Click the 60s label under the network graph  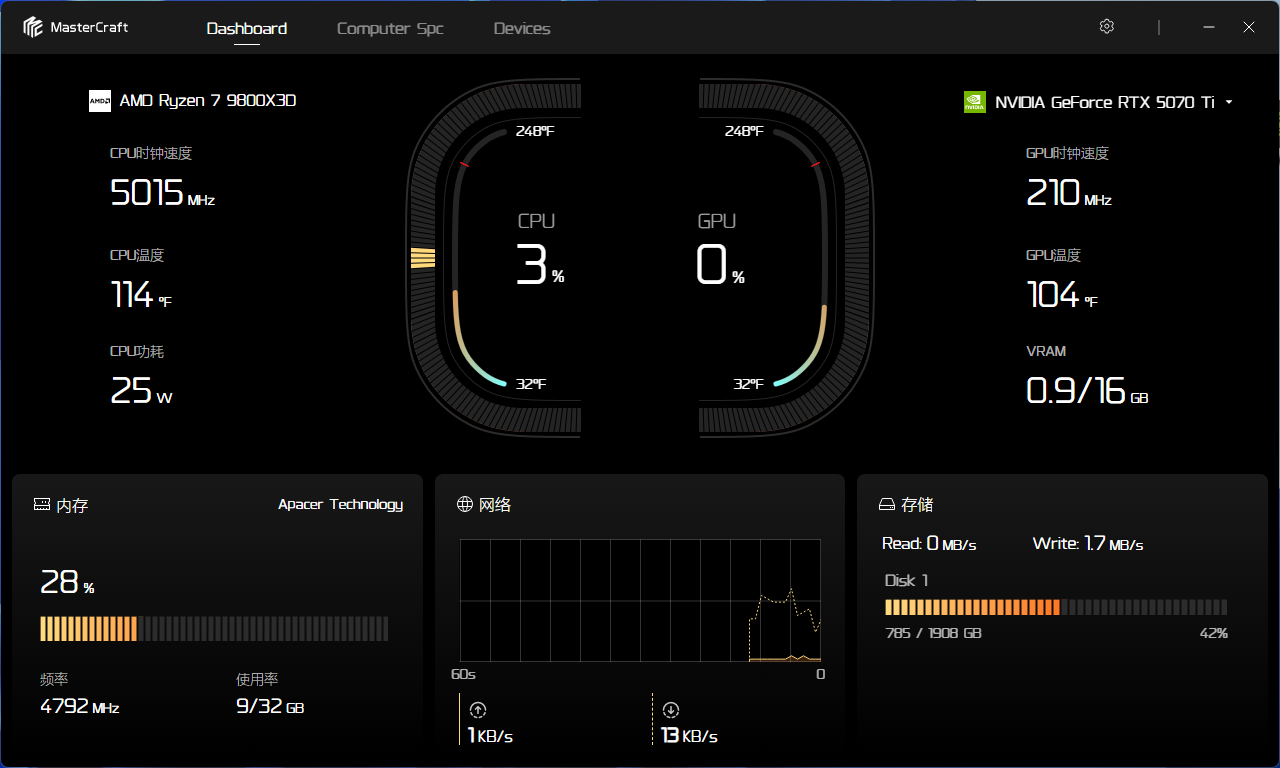463,674
